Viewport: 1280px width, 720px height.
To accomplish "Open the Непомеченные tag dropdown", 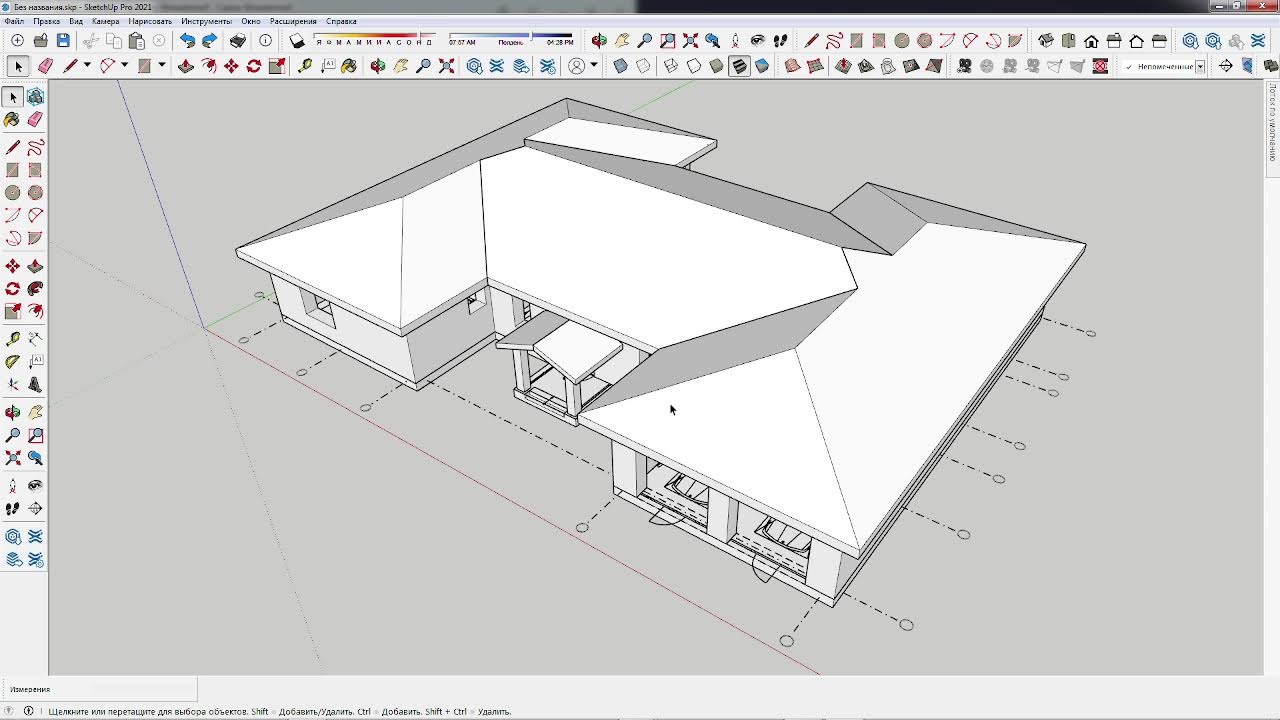I will (x=1164, y=67).
